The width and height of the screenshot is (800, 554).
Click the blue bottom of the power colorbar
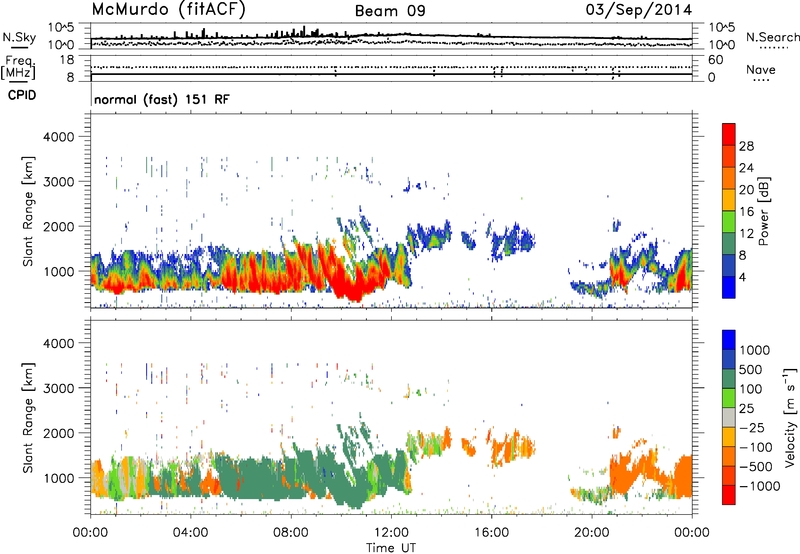click(x=729, y=287)
